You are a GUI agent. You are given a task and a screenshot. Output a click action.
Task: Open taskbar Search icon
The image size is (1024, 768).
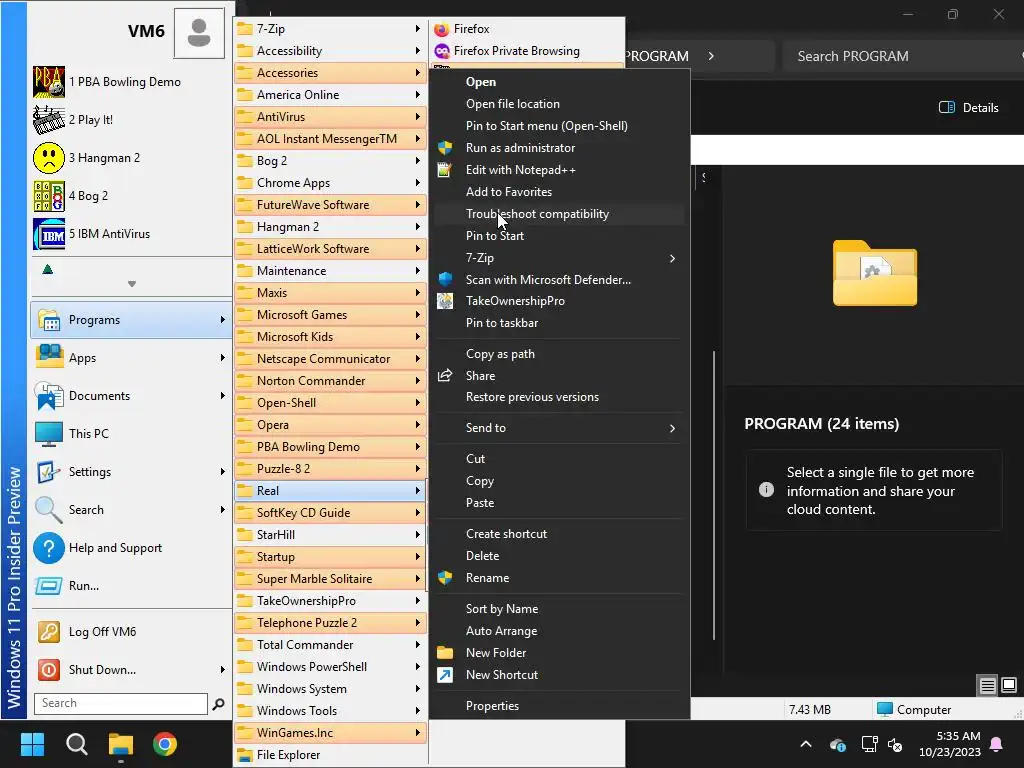tap(76, 744)
